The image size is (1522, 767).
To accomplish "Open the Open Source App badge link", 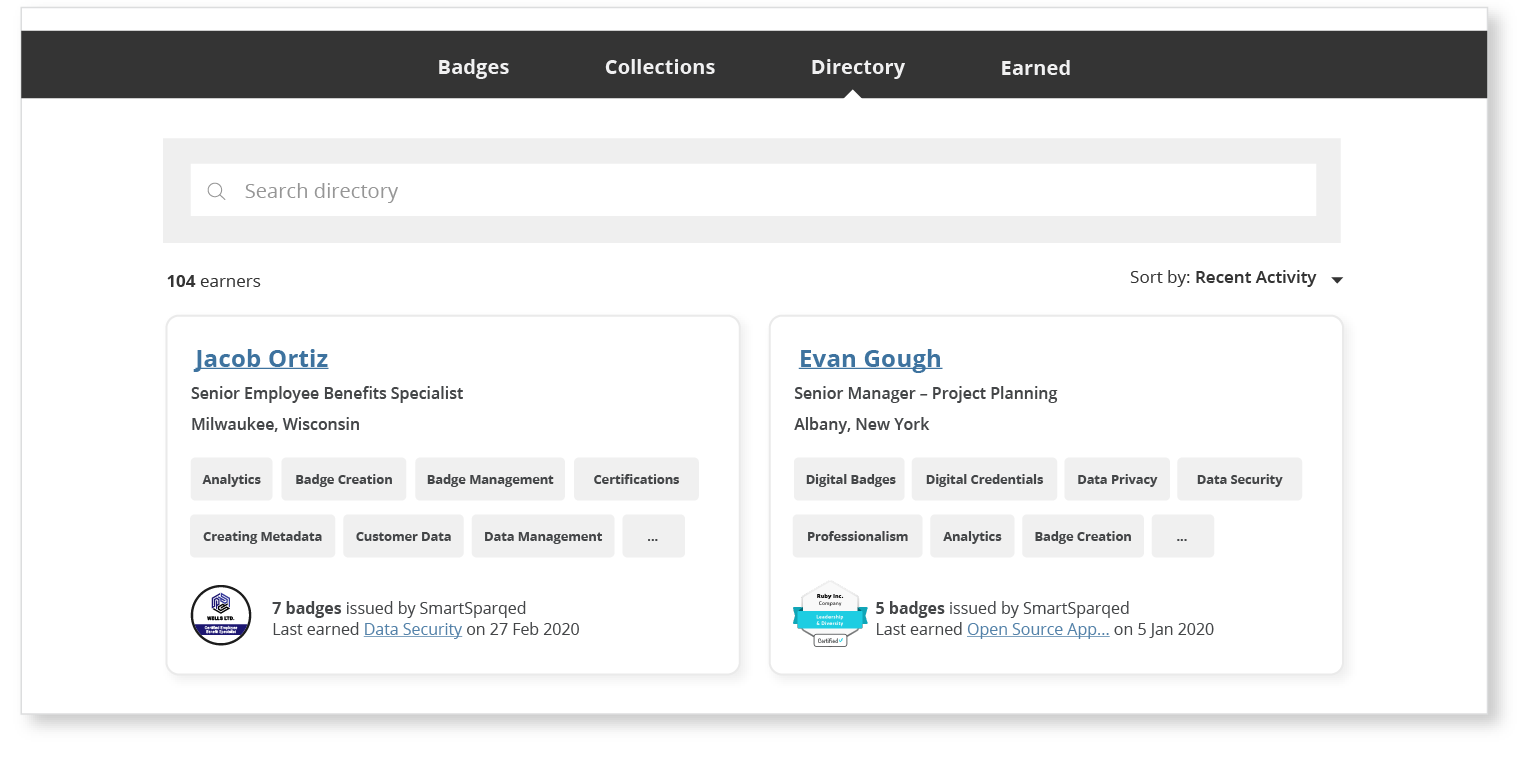I will pos(1037,629).
